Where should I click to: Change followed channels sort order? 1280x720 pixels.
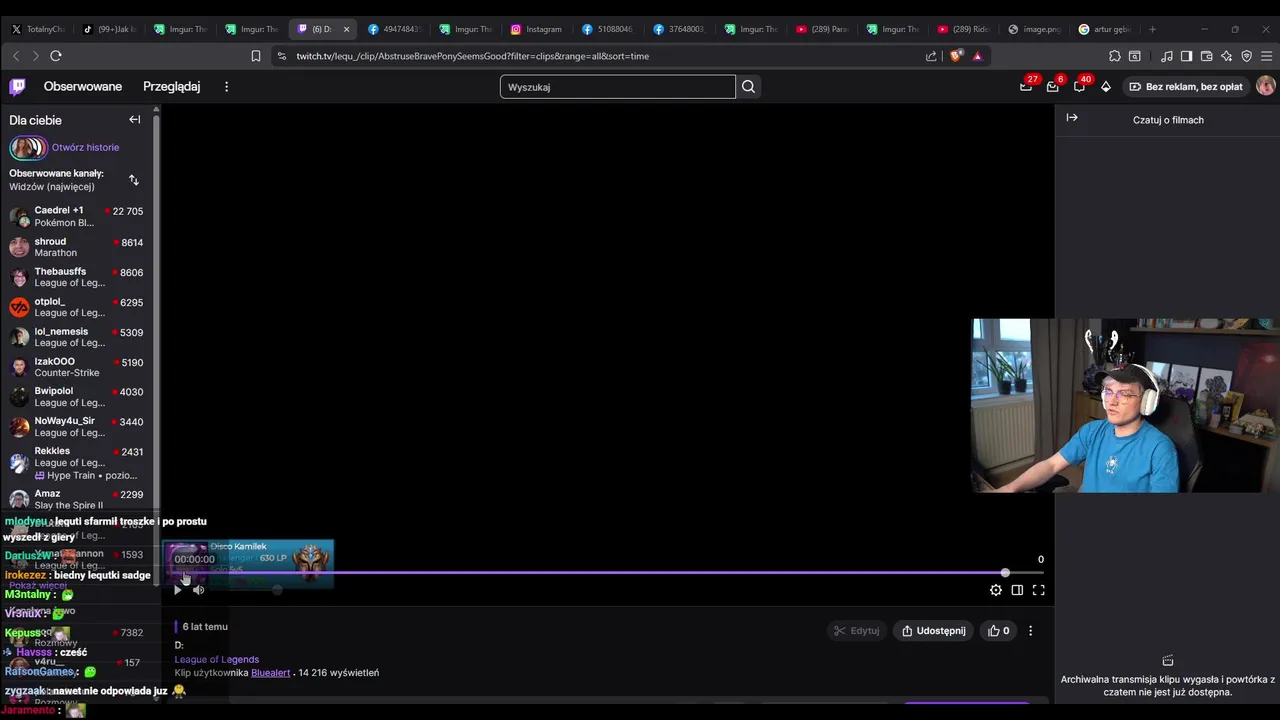coord(134,180)
